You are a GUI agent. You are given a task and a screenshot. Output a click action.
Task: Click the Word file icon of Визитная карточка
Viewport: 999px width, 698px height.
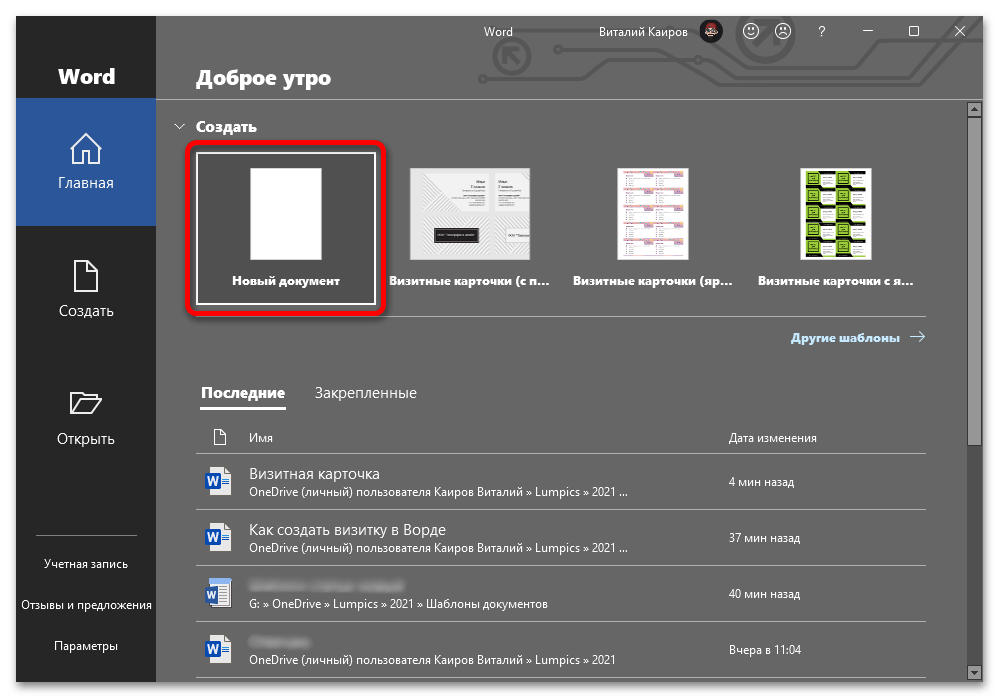pos(218,481)
